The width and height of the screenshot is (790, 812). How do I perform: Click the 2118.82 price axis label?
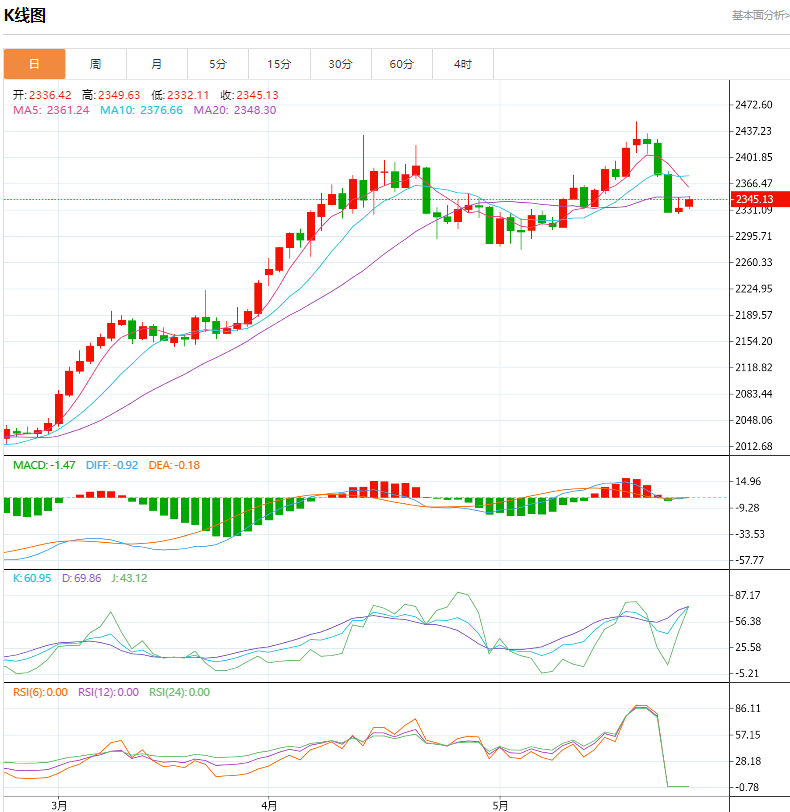(754, 367)
